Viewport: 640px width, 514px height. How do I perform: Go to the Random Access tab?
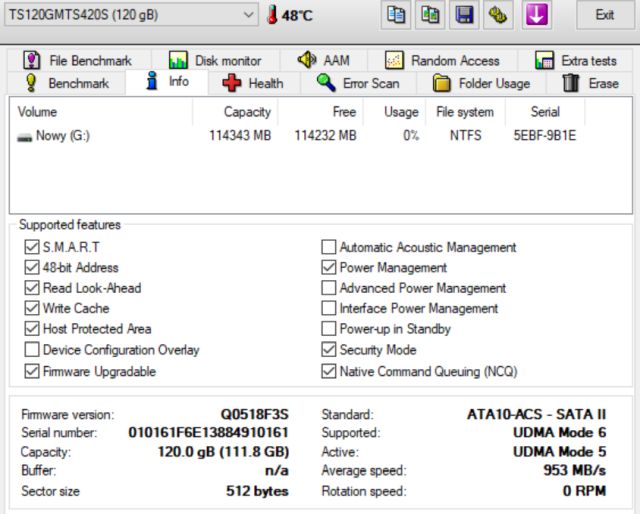pos(442,61)
